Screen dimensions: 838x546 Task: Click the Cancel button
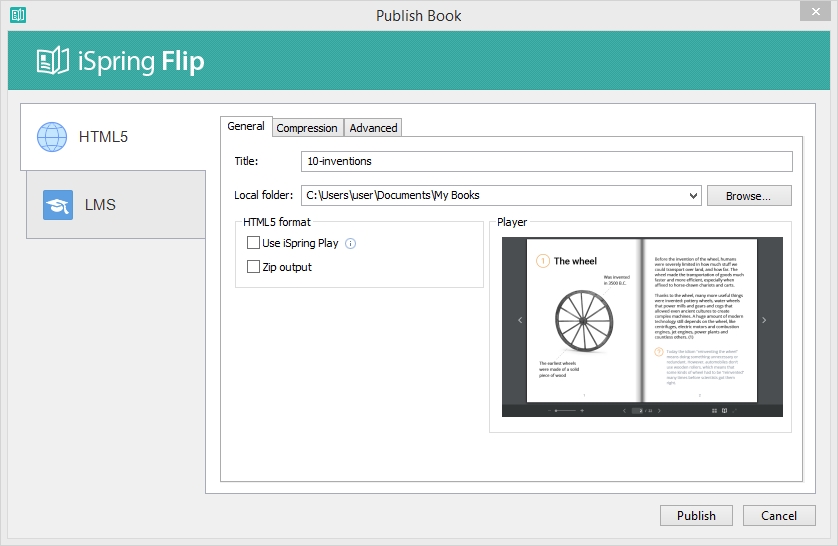click(x=779, y=516)
